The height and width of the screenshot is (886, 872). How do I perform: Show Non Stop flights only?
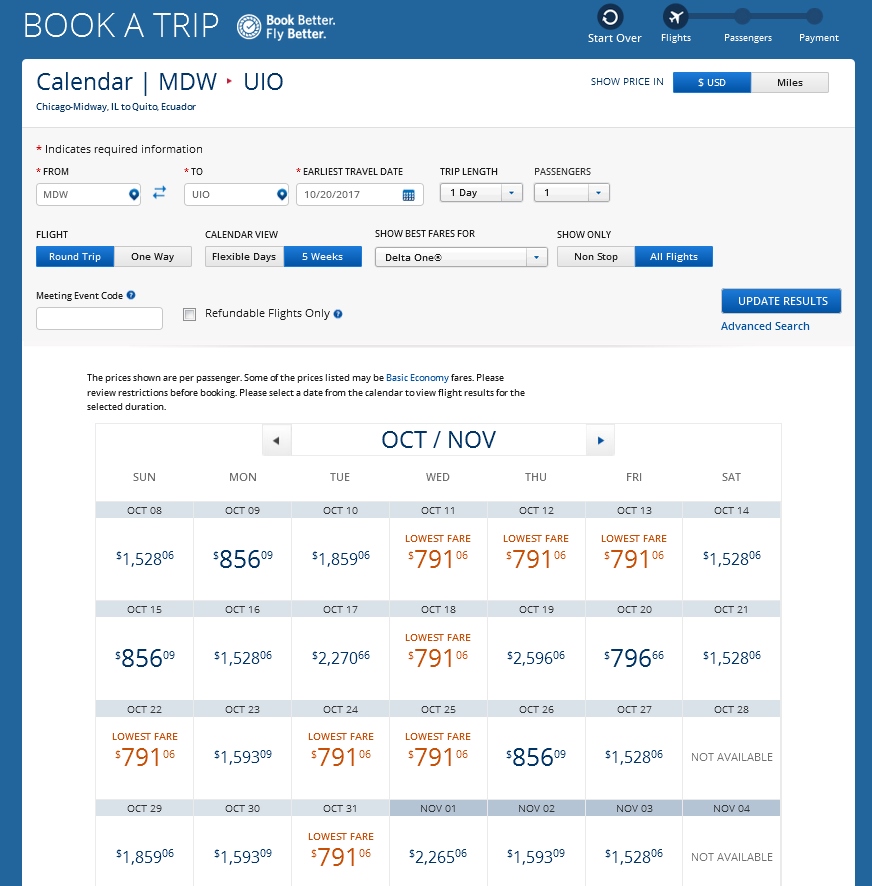pos(595,257)
